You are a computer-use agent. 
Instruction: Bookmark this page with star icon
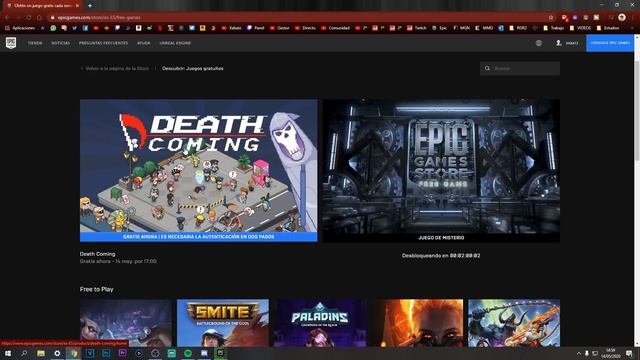(x=551, y=18)
